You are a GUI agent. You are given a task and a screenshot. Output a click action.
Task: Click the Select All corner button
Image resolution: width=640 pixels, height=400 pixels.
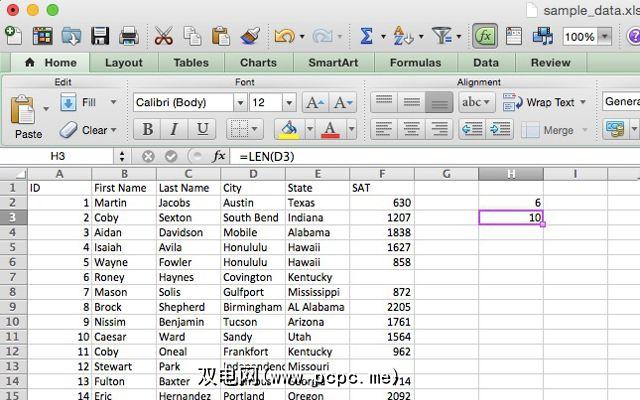point(14,174)
